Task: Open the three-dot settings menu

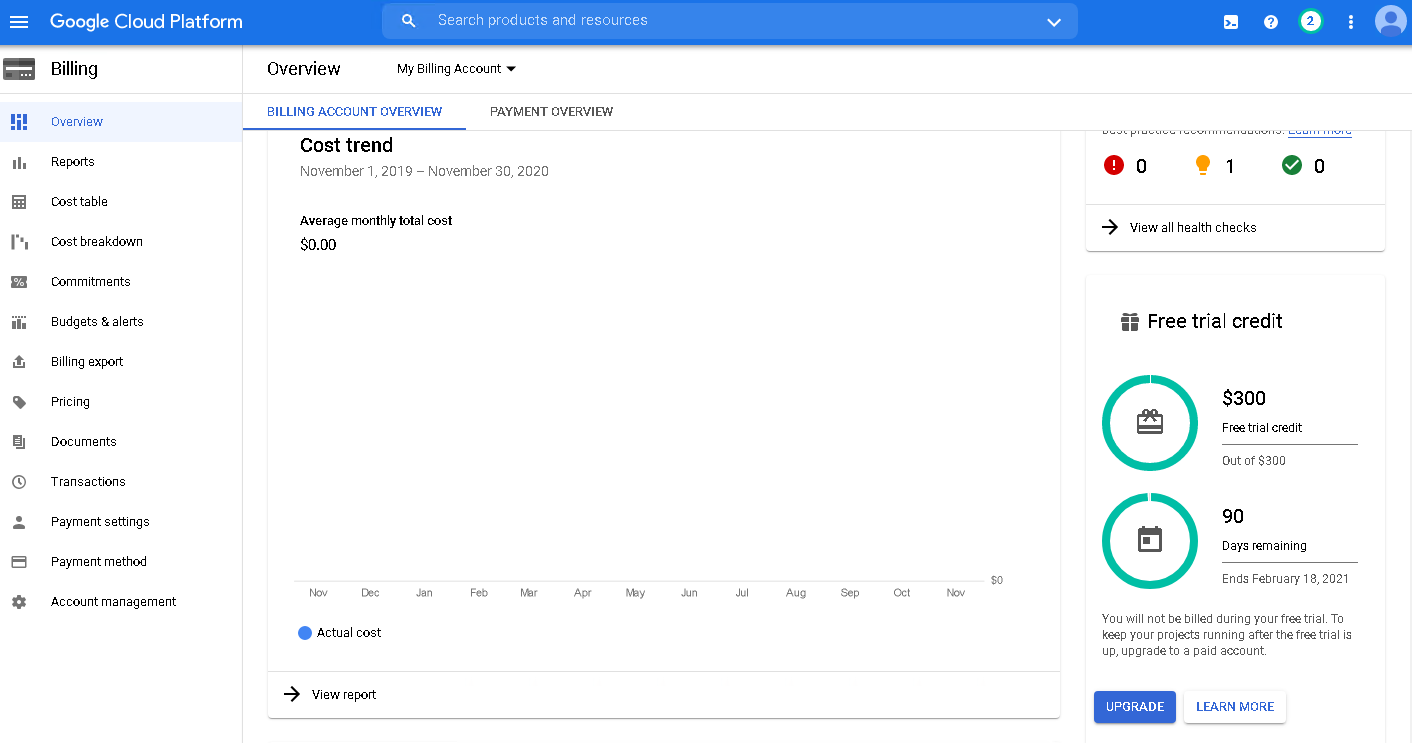Action: click(1351, 22)
